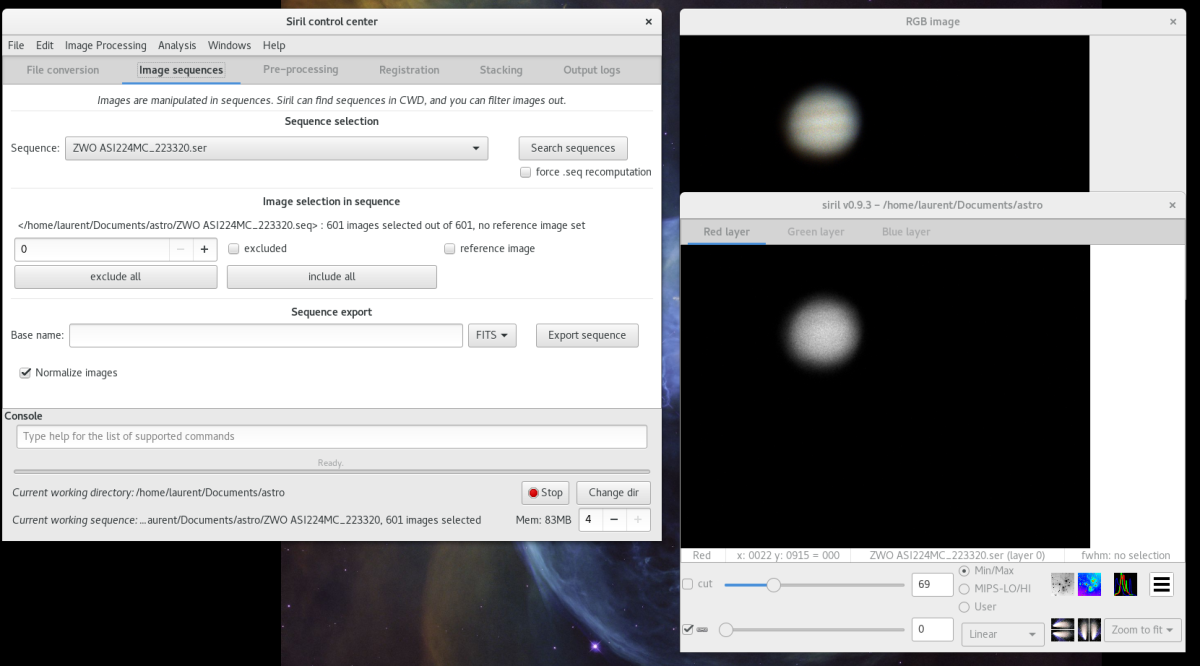Image resolution: width=1200 pixels, height=666 pixels.
Task: Click the red Stop button
Action: point(545,493)
